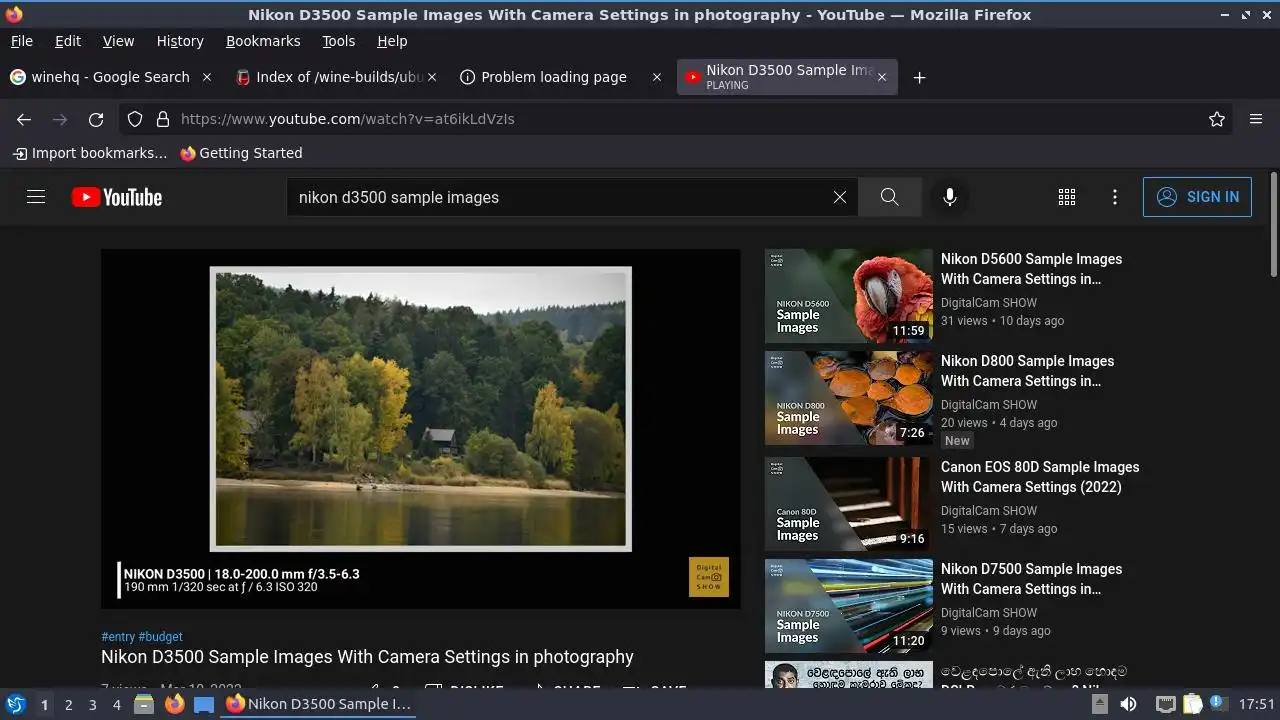The image size is (1280, 720).
Task: Open the History menu
Action: click(x=180, y=41)
